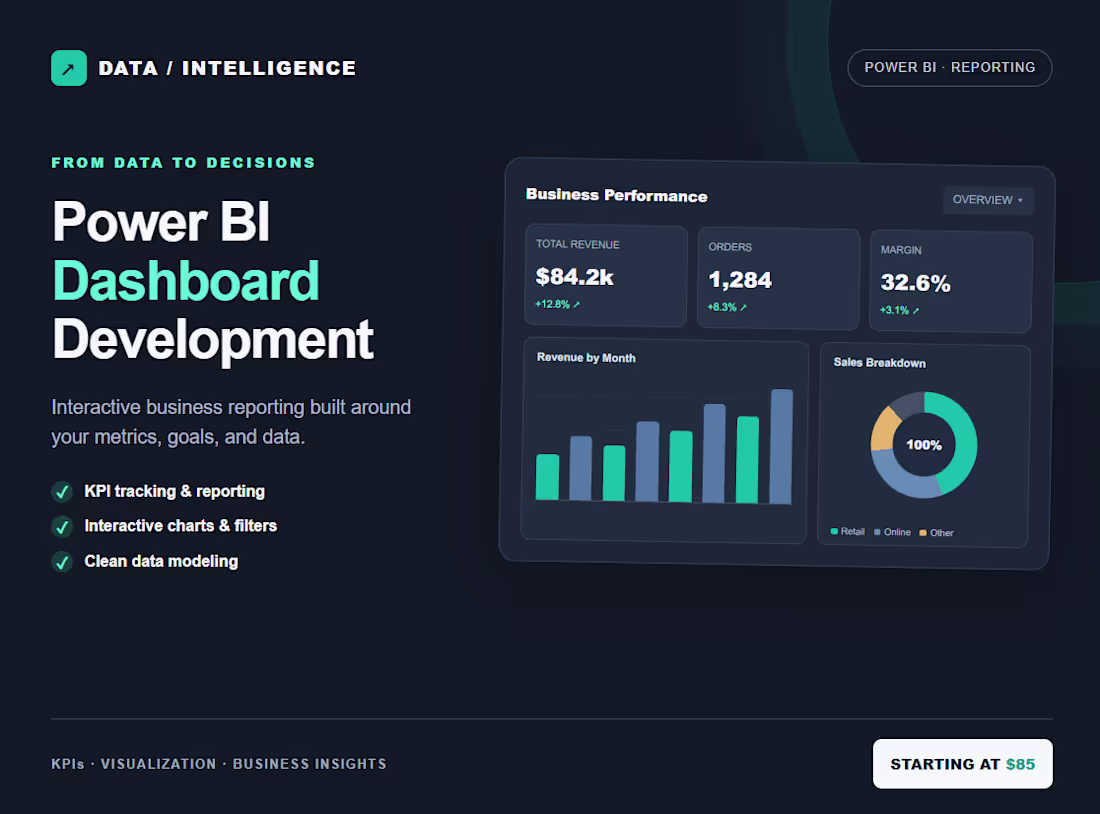Click the KPI tracking & reporting text
1100x814 pixels.
tap(175, 491)
